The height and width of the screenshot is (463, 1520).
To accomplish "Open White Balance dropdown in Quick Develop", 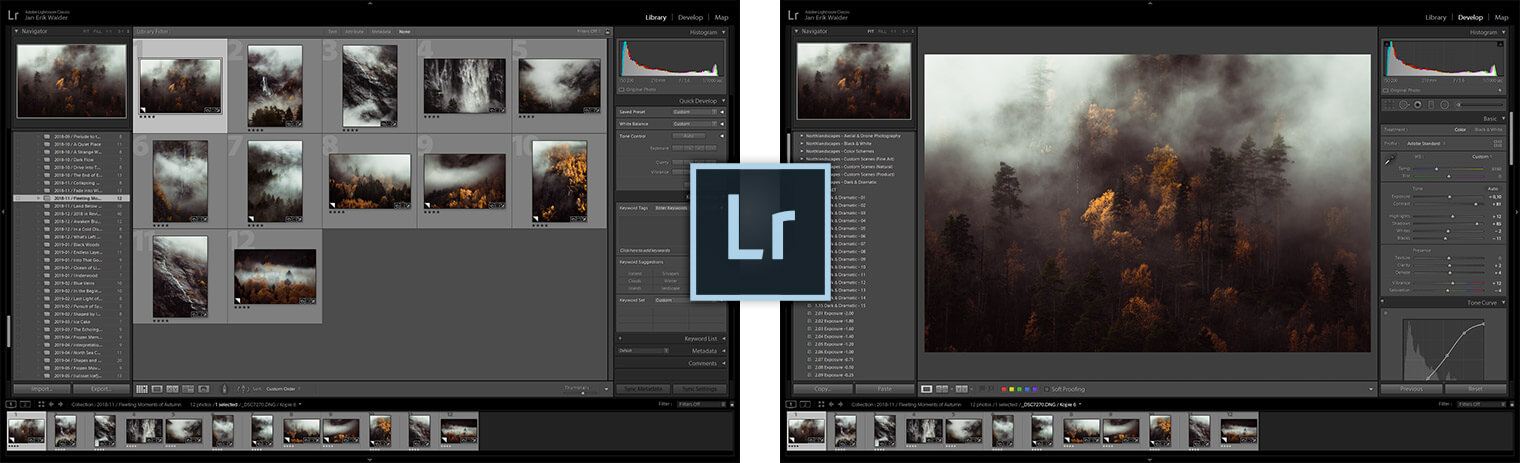I will [695, 124].
